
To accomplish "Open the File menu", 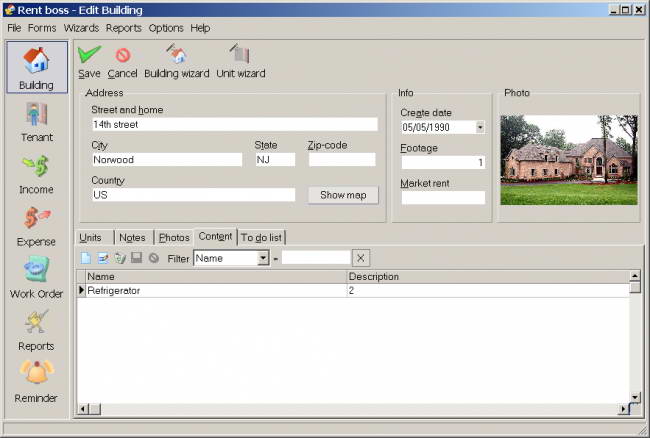I will (14, 28).
